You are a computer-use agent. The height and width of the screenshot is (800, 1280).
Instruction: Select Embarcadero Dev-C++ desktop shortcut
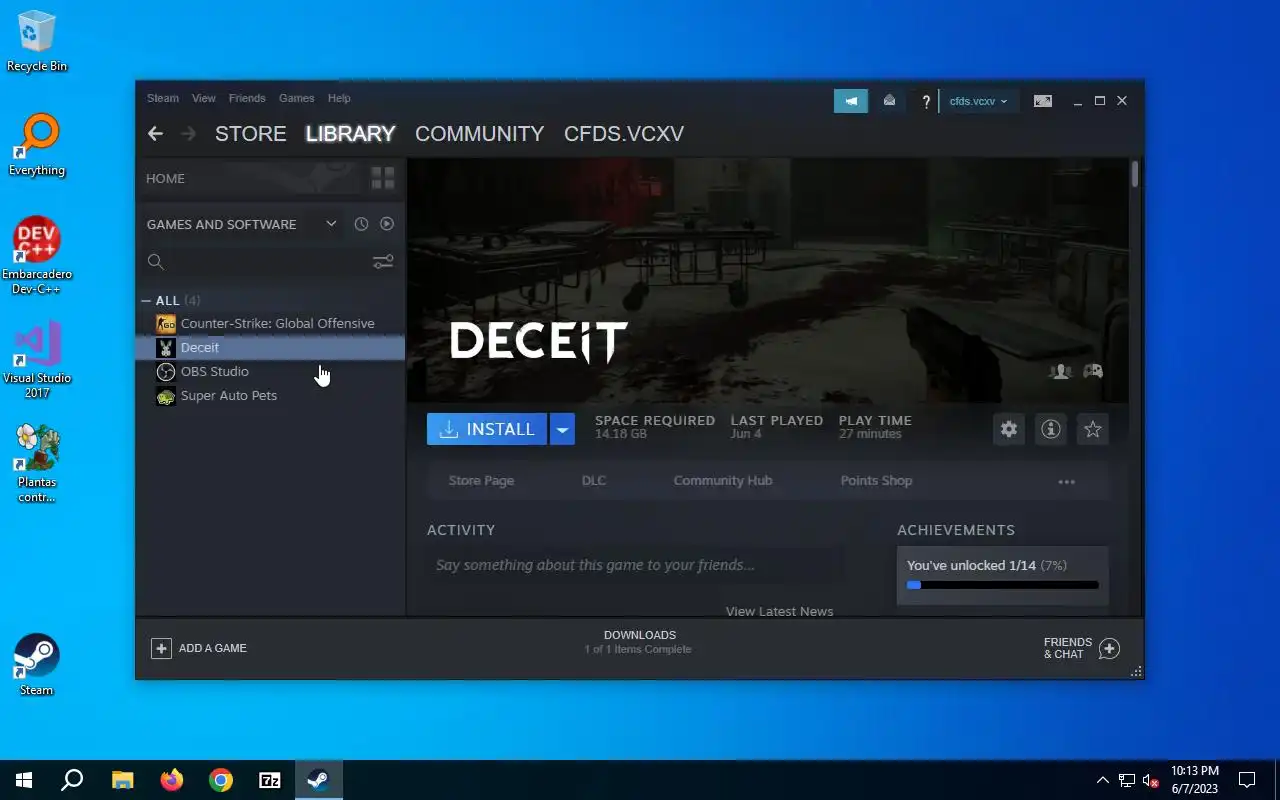37,255
